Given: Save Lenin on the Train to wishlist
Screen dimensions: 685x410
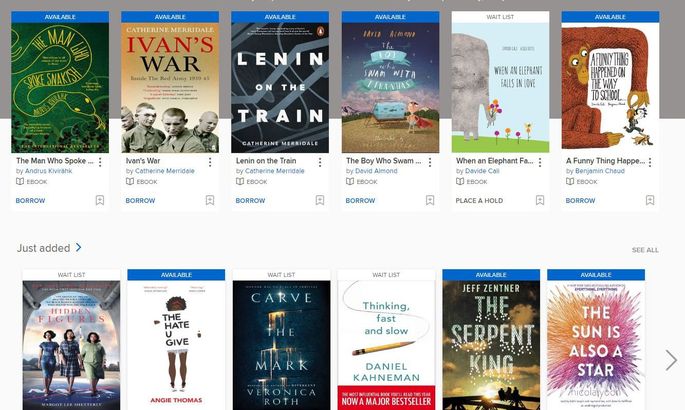Looking at the screenshot, I should point(320,200).
